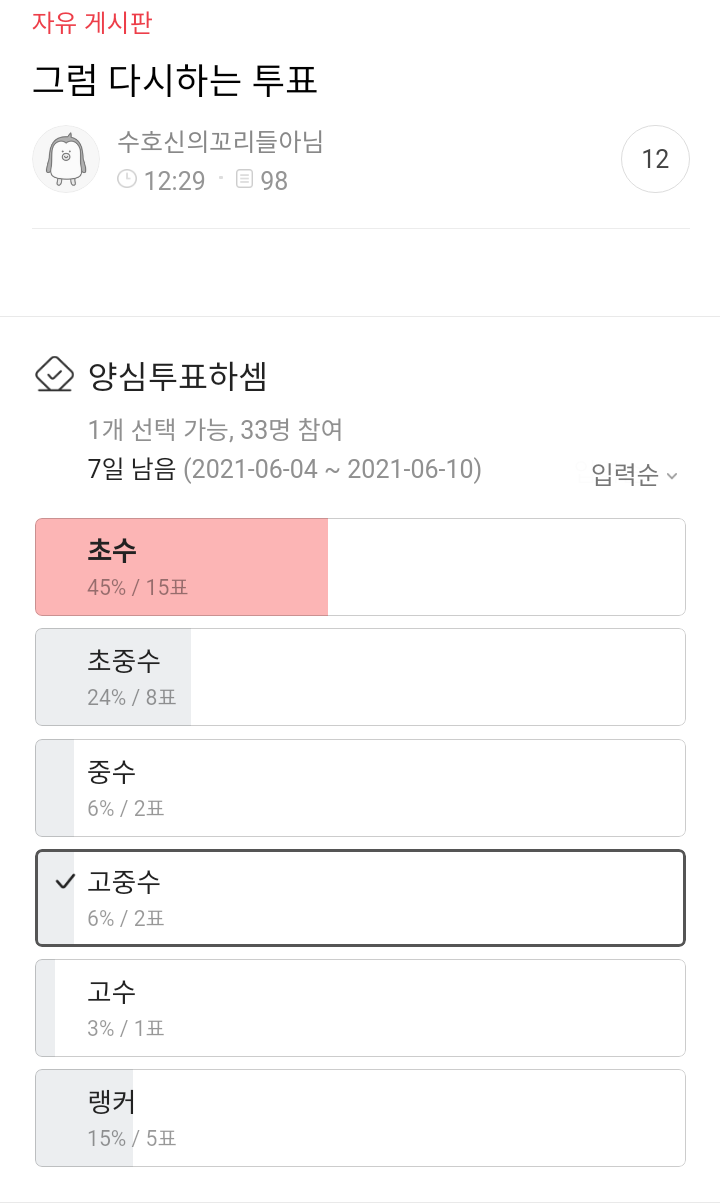
Task: Click the view count document icon
Action: 244,180
